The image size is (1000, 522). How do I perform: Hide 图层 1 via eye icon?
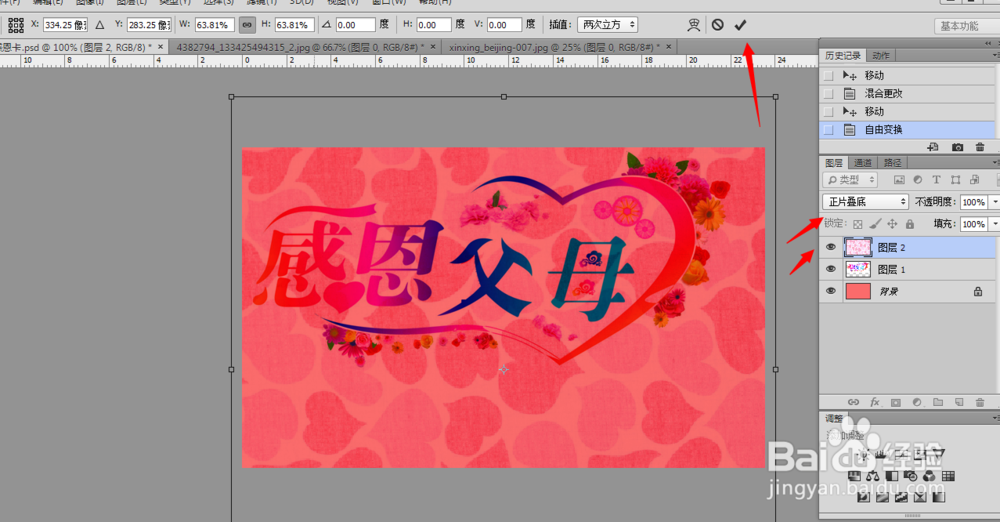tap(830, 269)
